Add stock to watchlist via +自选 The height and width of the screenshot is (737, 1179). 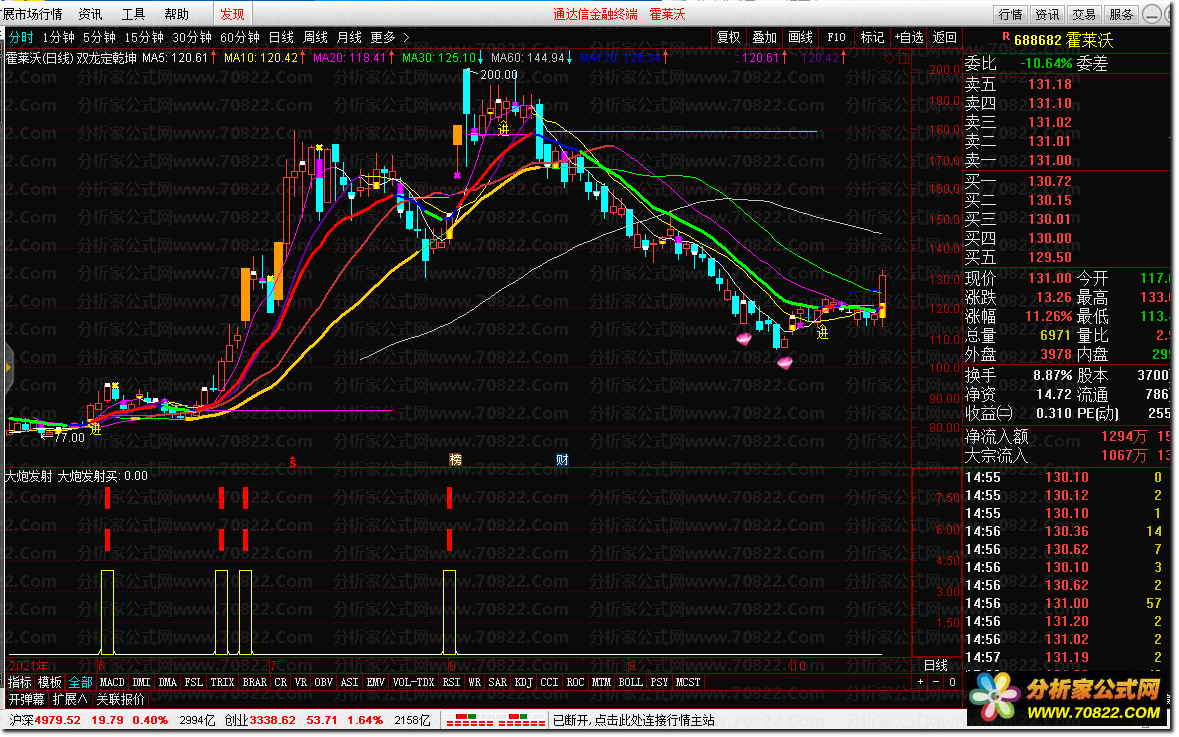(x=909, y=38)
